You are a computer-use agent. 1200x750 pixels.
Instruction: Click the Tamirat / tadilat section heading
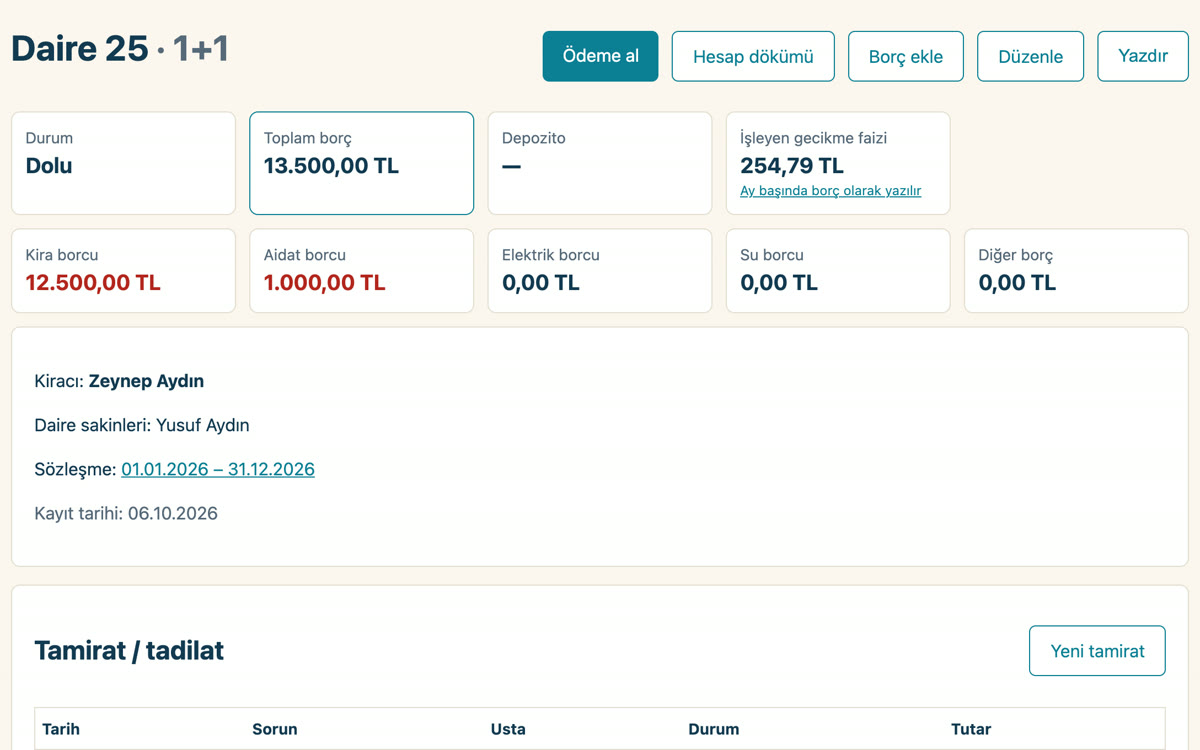coord(129,651)
